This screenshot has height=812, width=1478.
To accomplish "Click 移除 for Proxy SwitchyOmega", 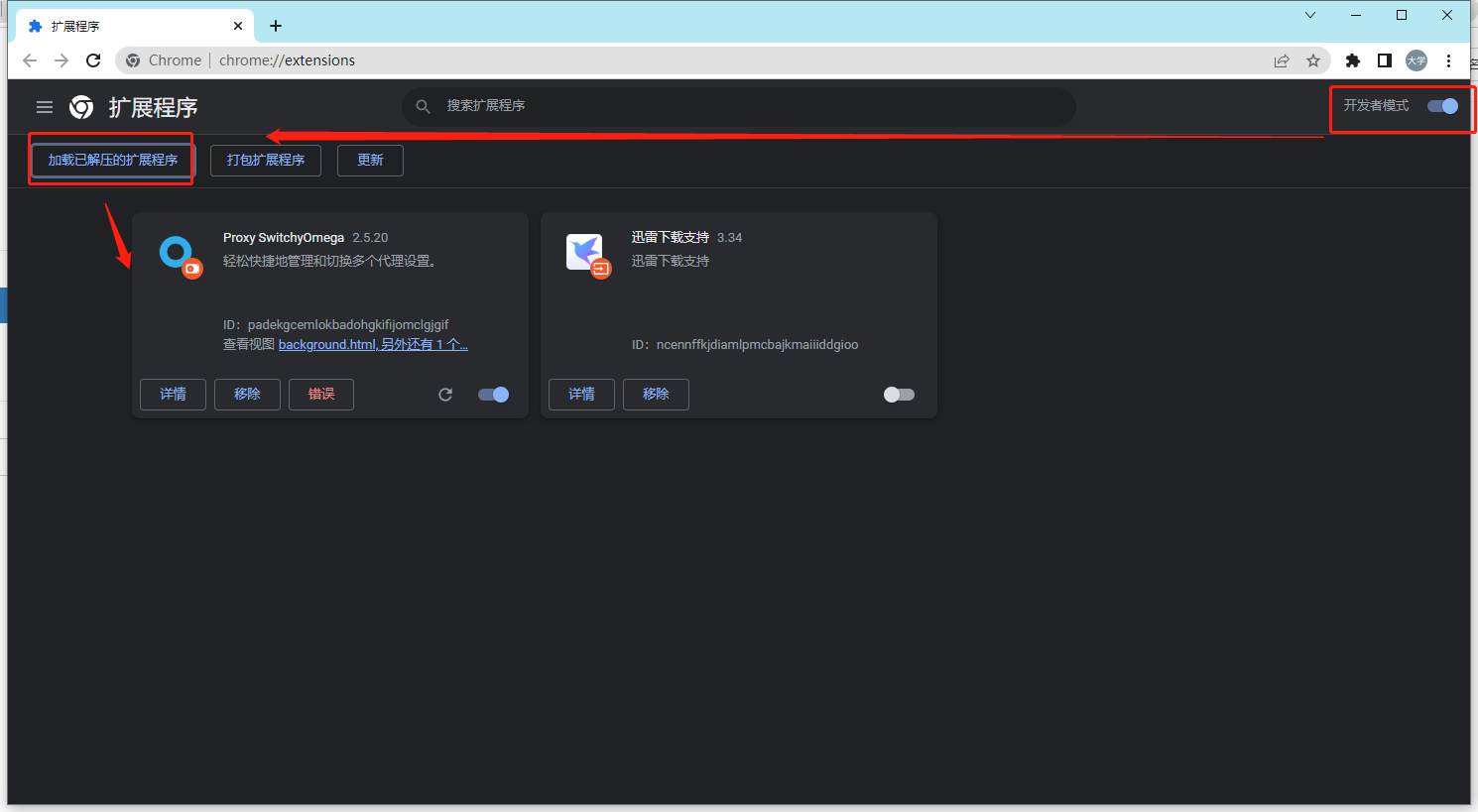I will click(x=247, y=395).
